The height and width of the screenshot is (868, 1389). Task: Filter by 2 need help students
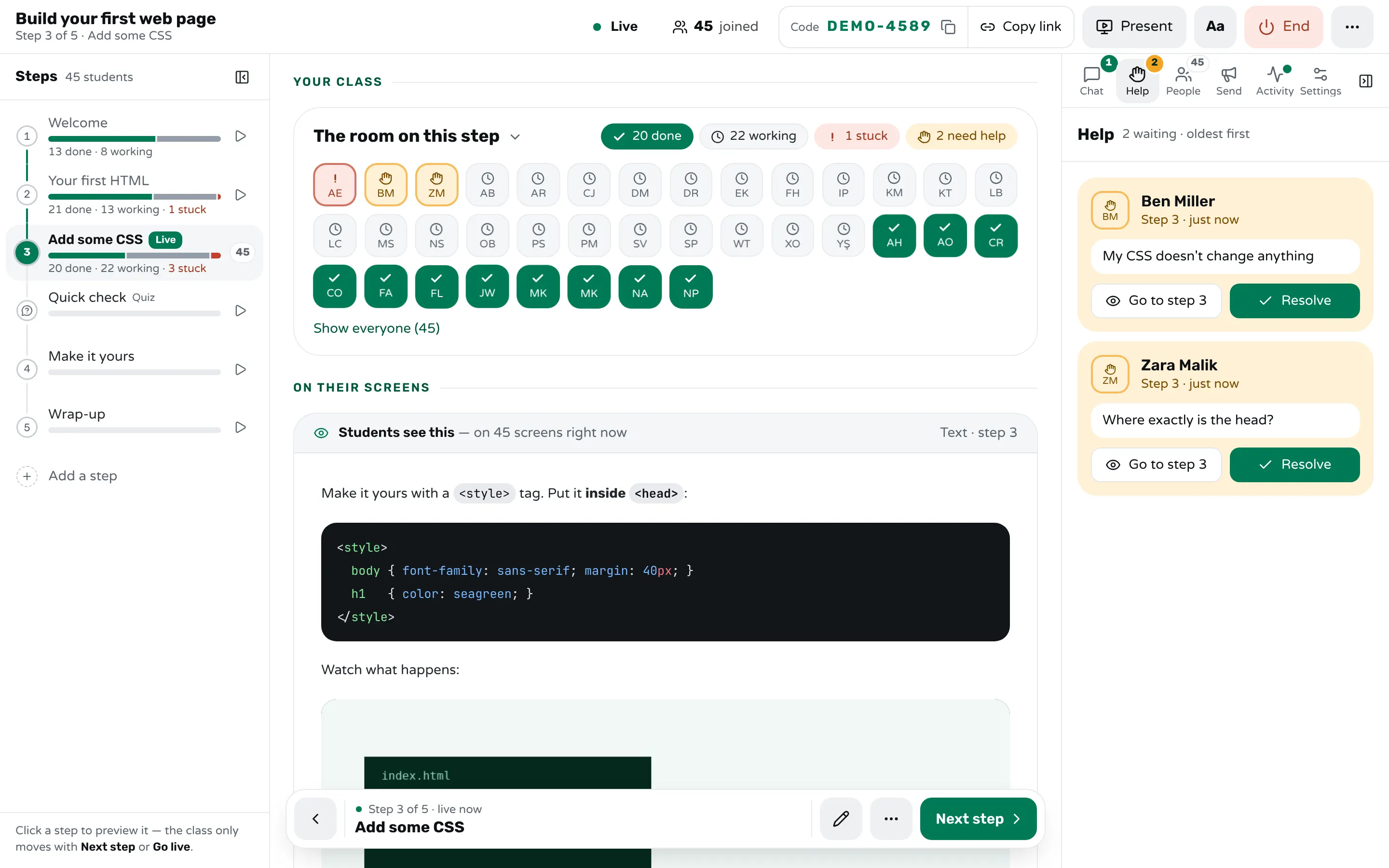coord(961,136)
